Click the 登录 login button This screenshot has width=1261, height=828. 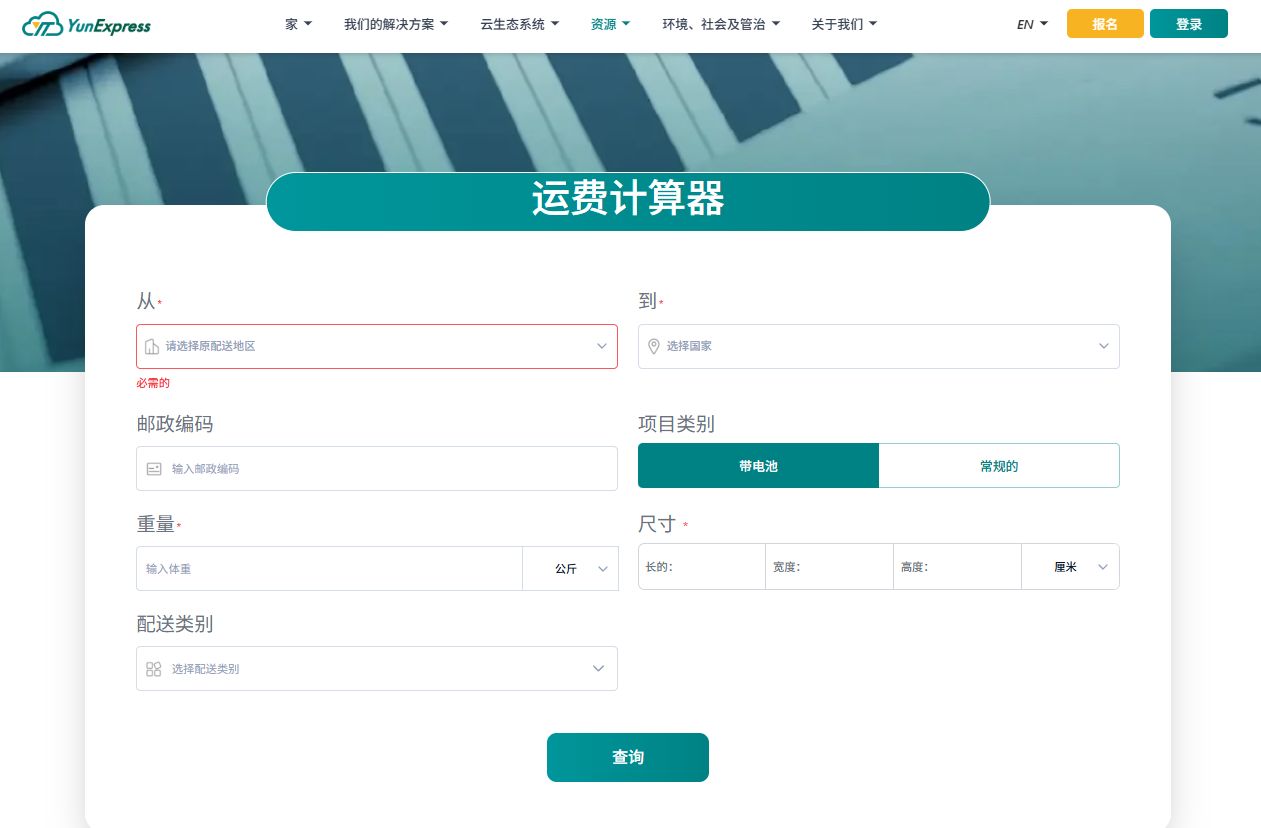pyautogui.click(x=1189, y=24)
